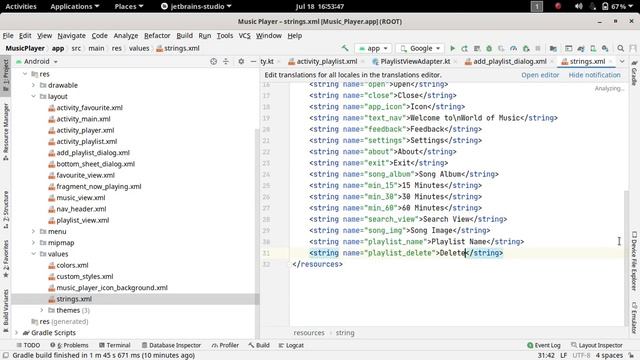Click Hide notification link

point(594,75)
